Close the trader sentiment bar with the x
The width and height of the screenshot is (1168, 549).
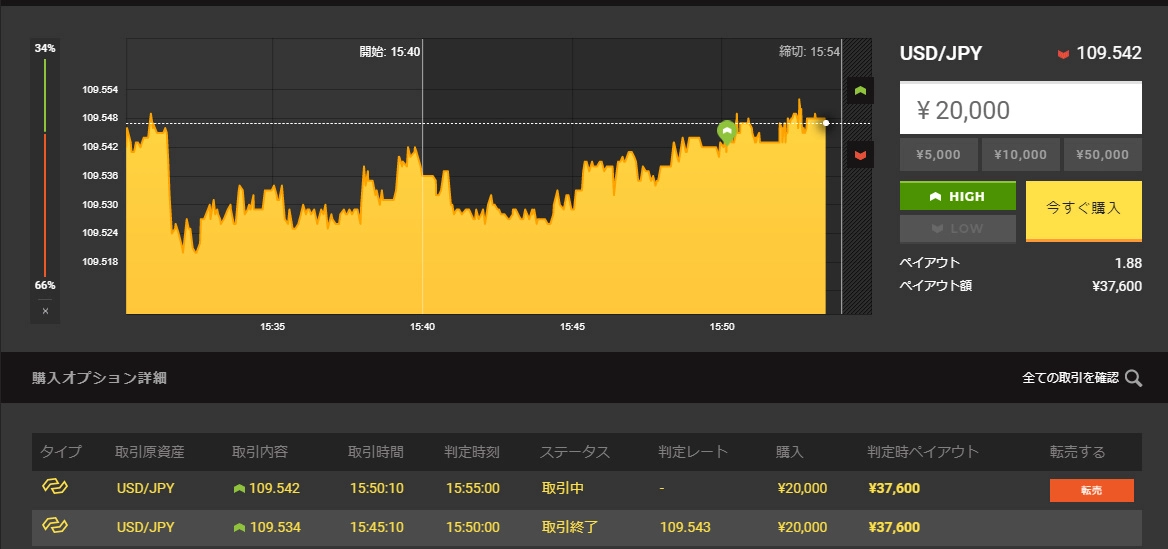(x=45, y=311)
